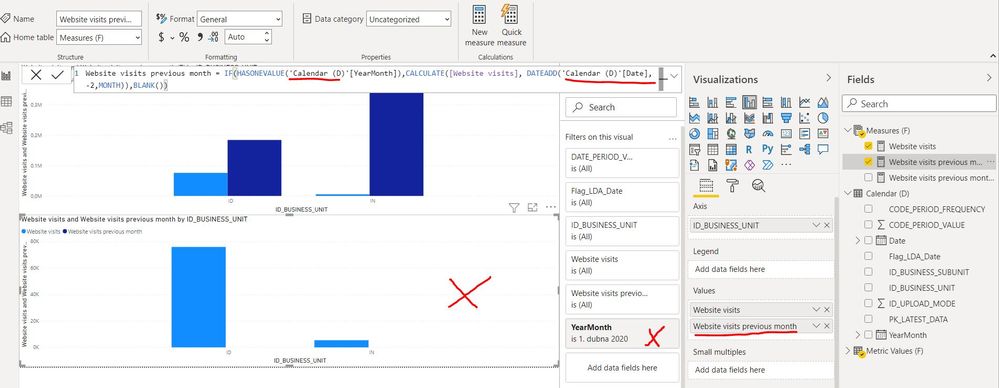Open the Format General dropdown
Image resolution: width=999 pixels, height=388 pixels.
click(240, 19)
